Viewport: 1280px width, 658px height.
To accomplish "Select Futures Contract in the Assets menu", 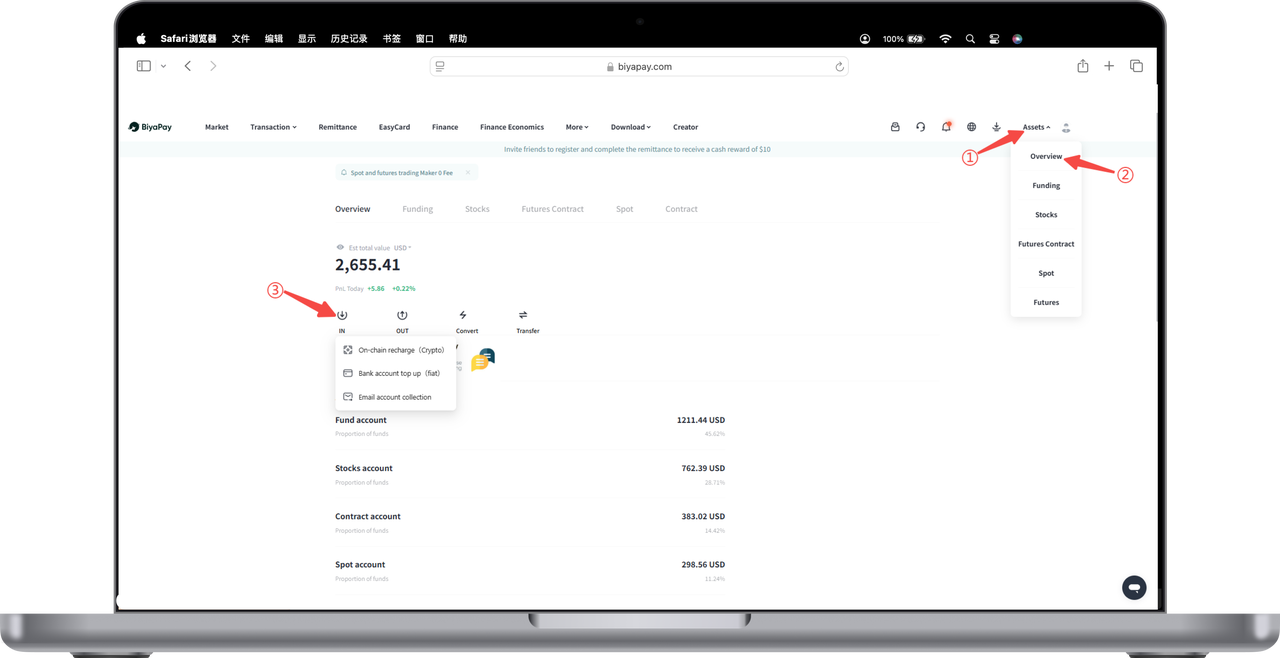I will 1046,244.
